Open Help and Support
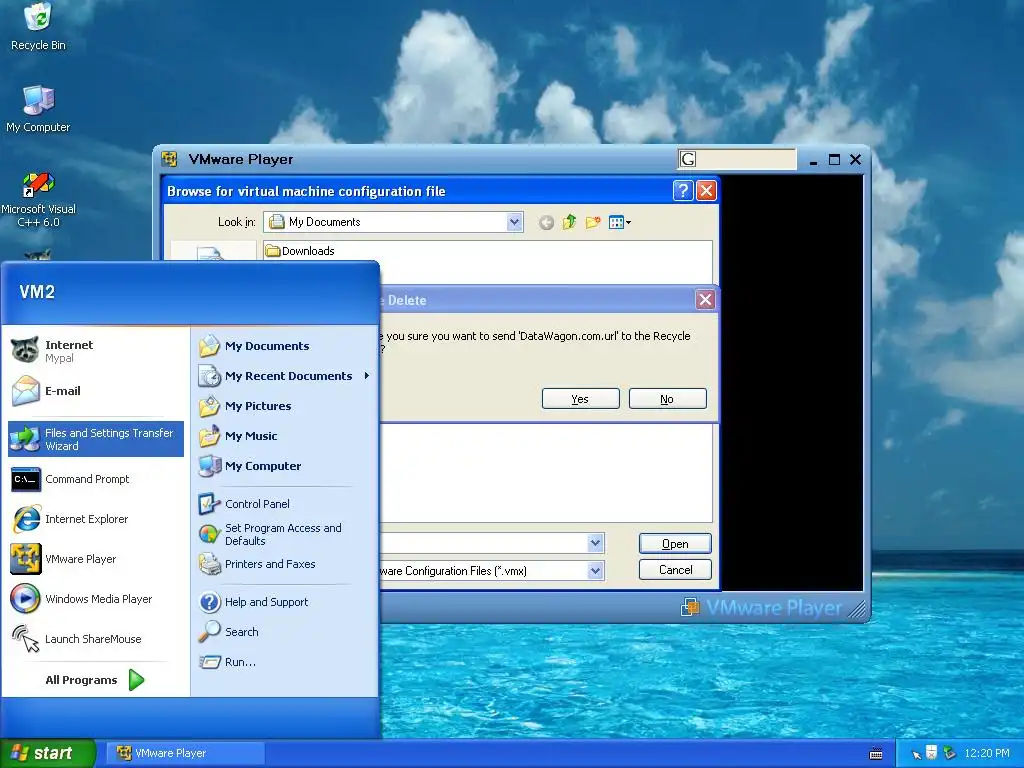 point(284,601)
